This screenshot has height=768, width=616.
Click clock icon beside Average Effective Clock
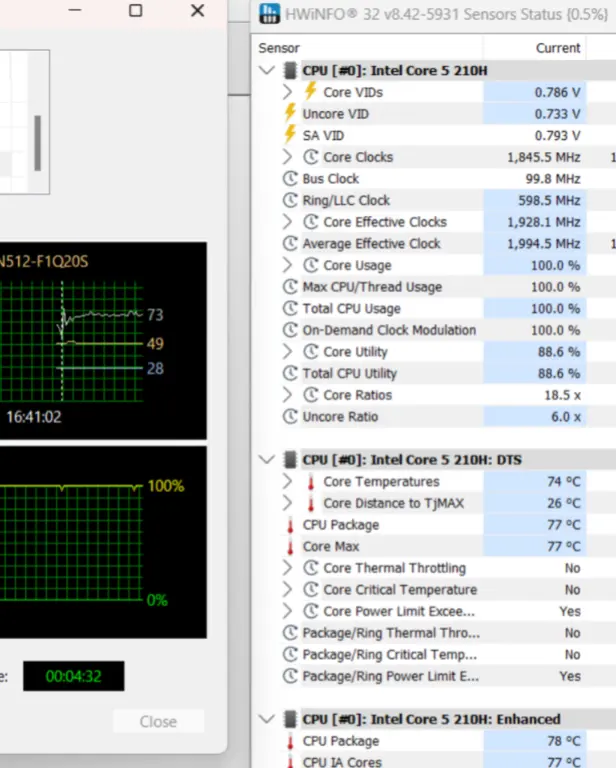[290, 243]
